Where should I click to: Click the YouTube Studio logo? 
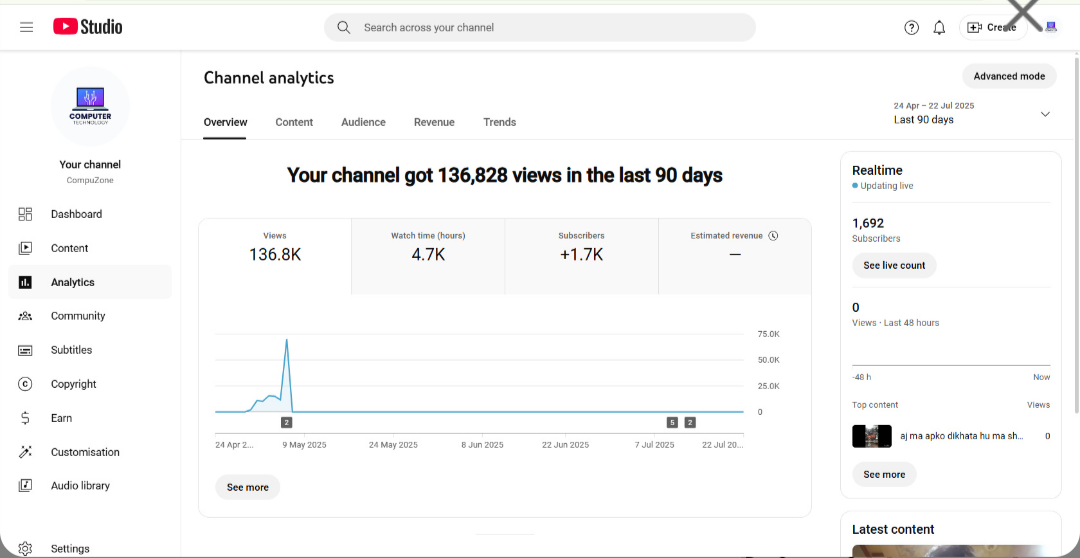tap(88, 27)
